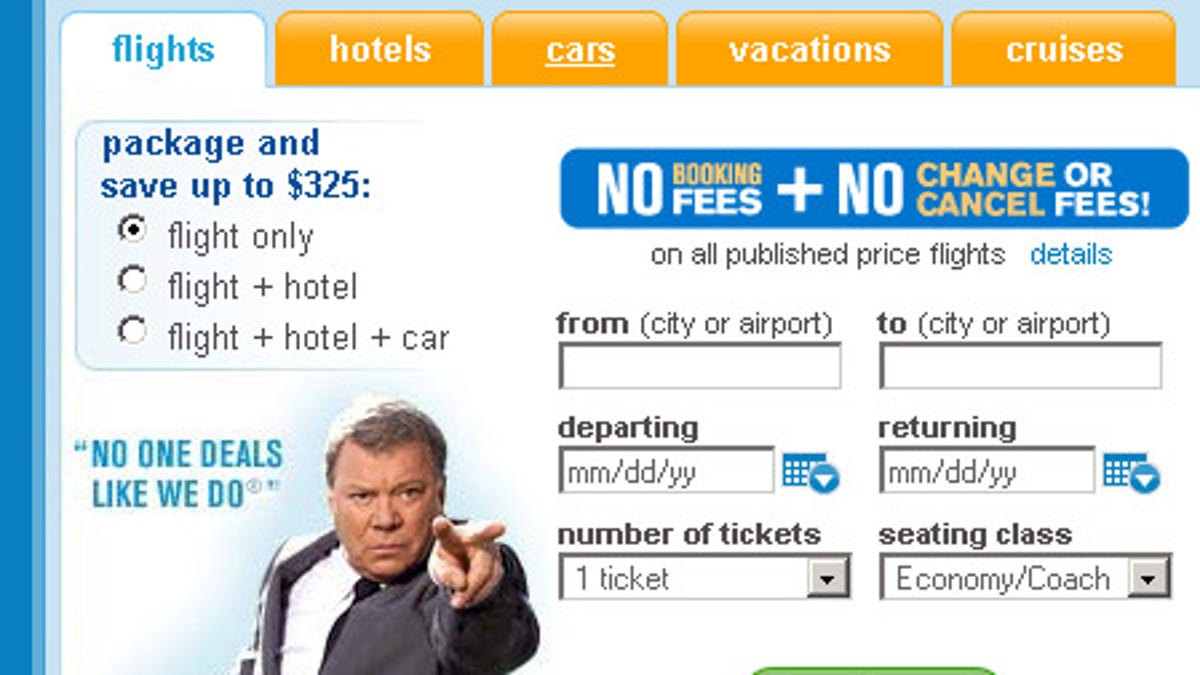Switch to the cruises tab
The width and height of the screenshot is (1200, 675).
[x=1064, y=49]
